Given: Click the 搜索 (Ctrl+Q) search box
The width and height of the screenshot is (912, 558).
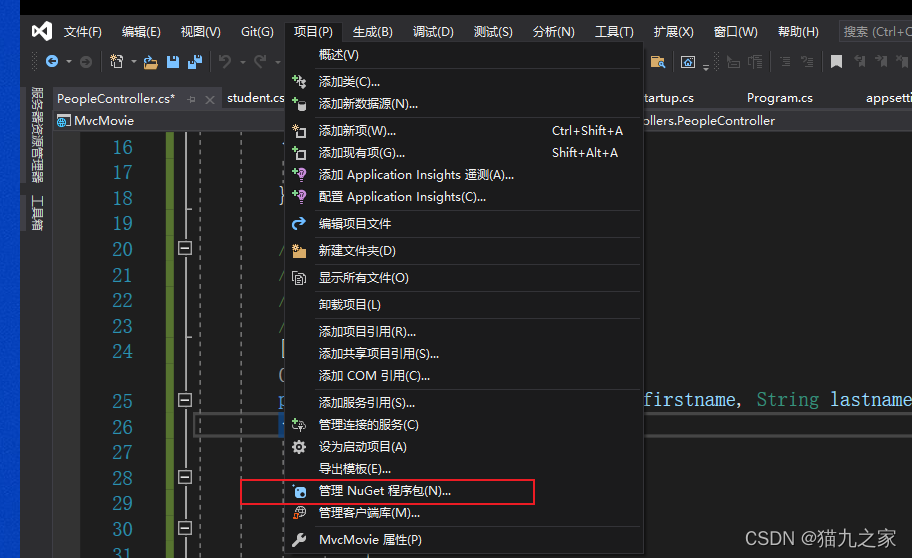Looking at the screenshot, I should [x=875, y=31].
